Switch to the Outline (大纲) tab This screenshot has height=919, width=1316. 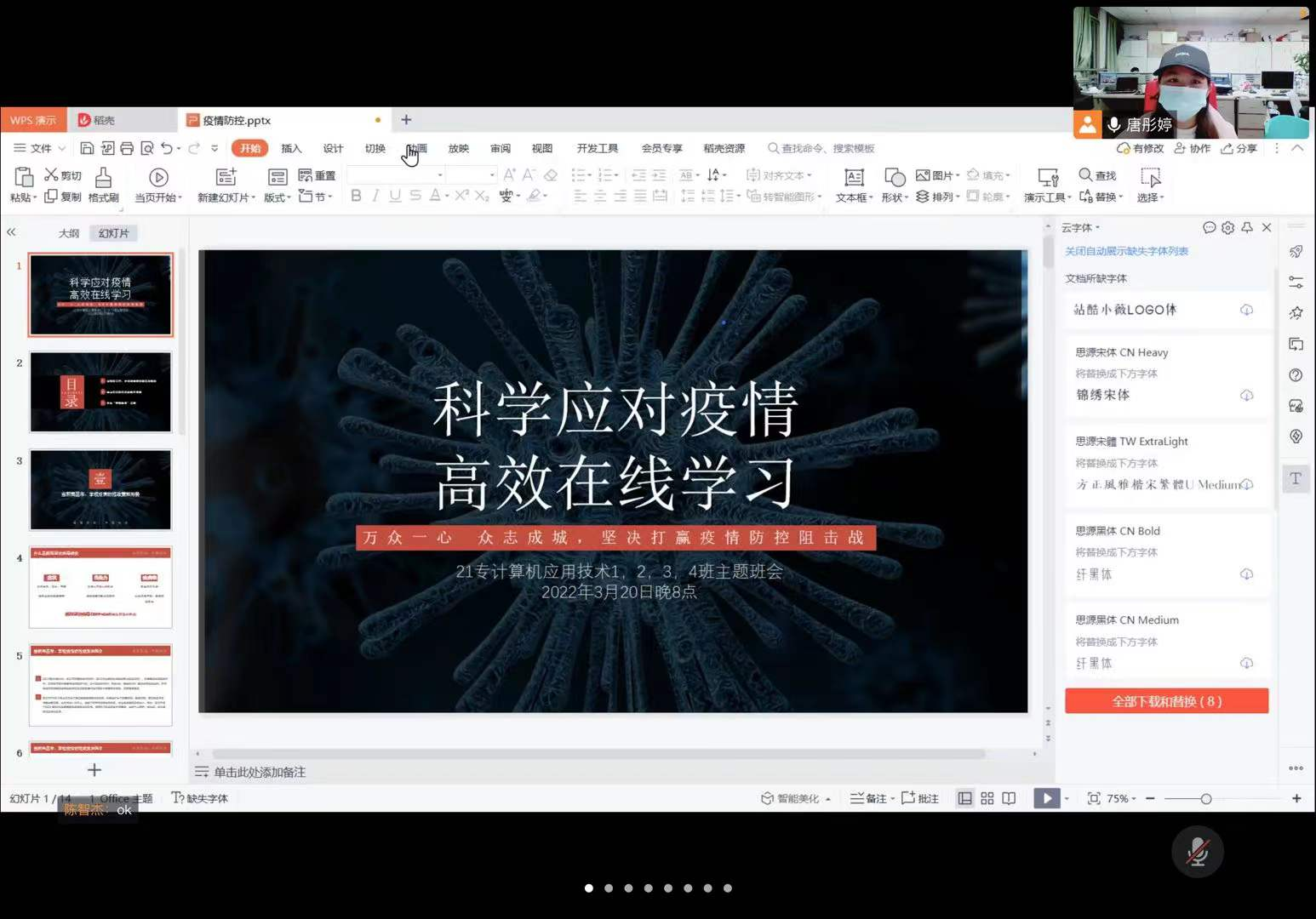pos(69,233)
